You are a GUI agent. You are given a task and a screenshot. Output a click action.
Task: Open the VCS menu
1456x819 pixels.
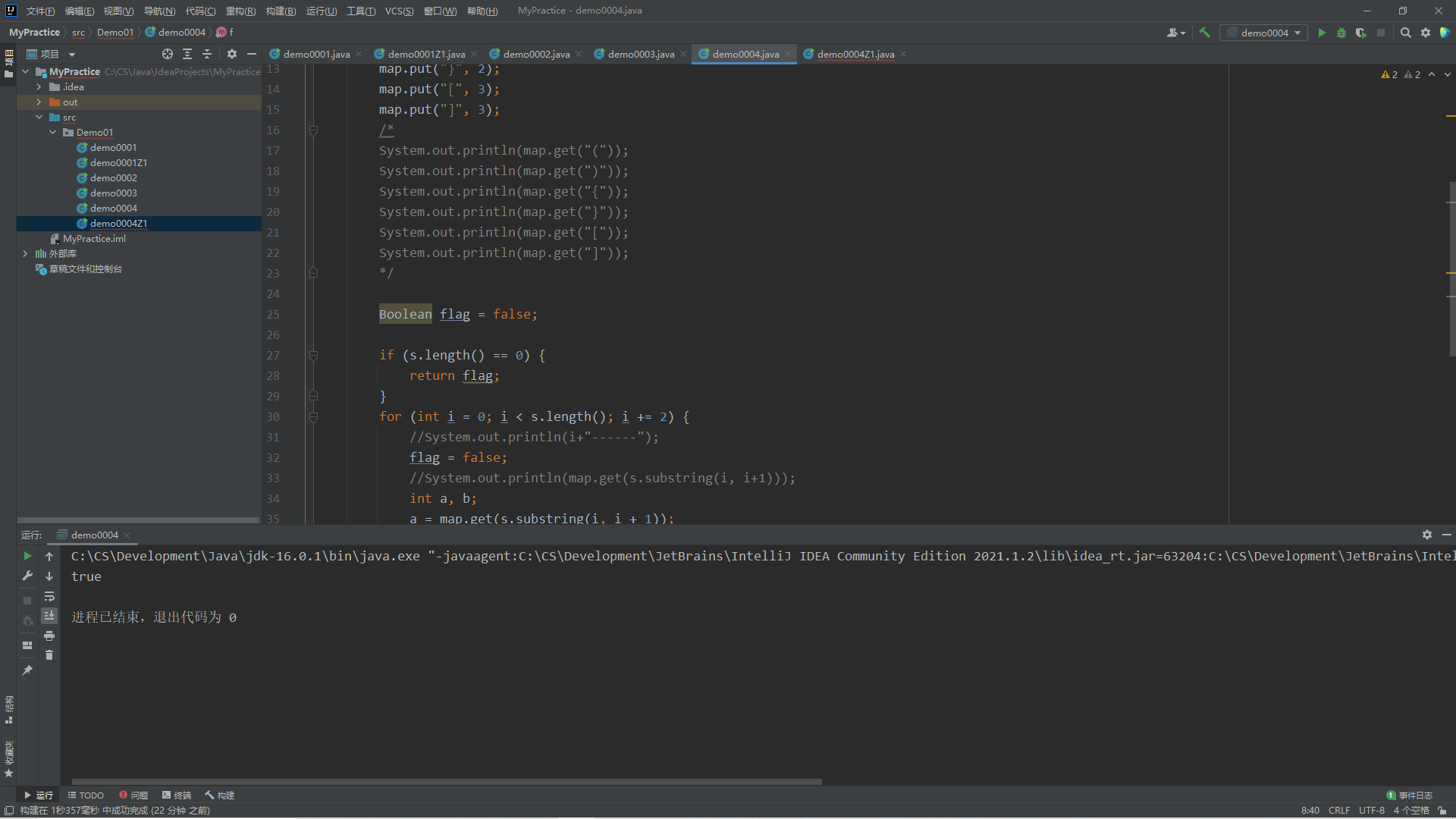[399, 11]
